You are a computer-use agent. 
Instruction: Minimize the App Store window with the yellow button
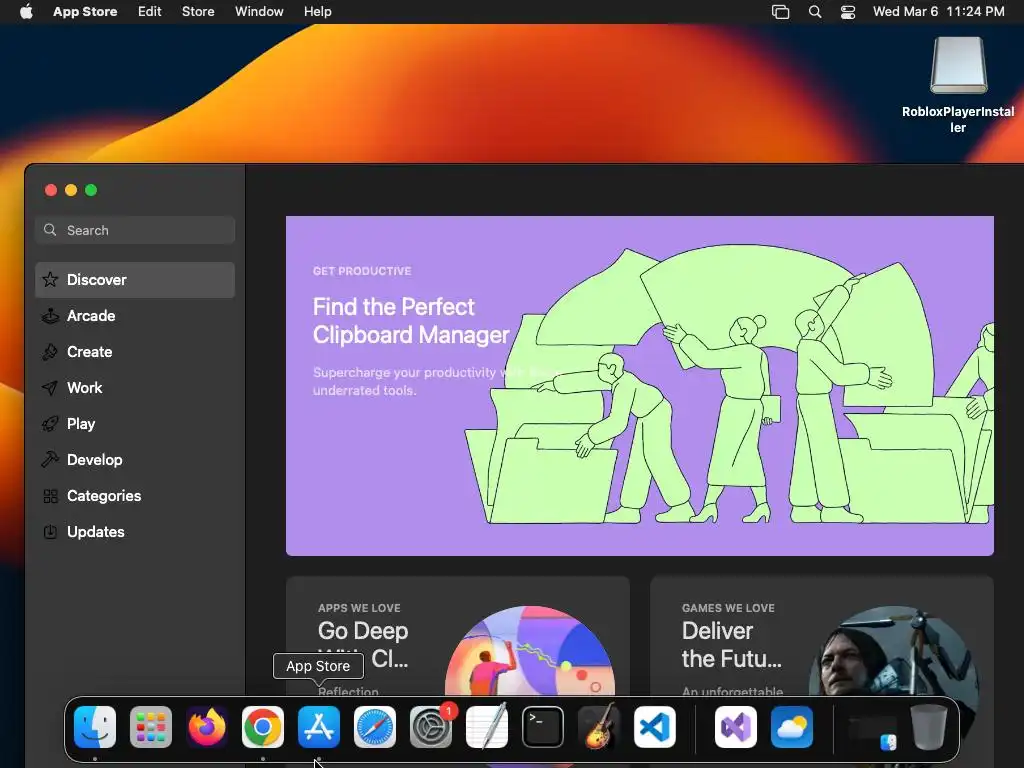(x=71, y=190)
